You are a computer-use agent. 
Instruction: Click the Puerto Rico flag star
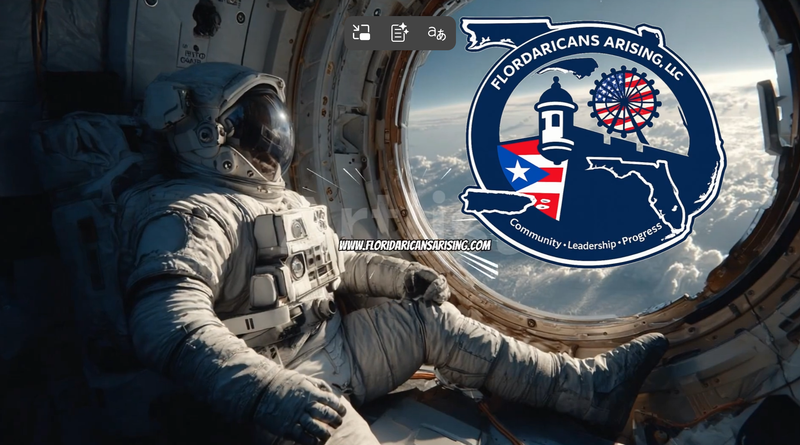517,172
